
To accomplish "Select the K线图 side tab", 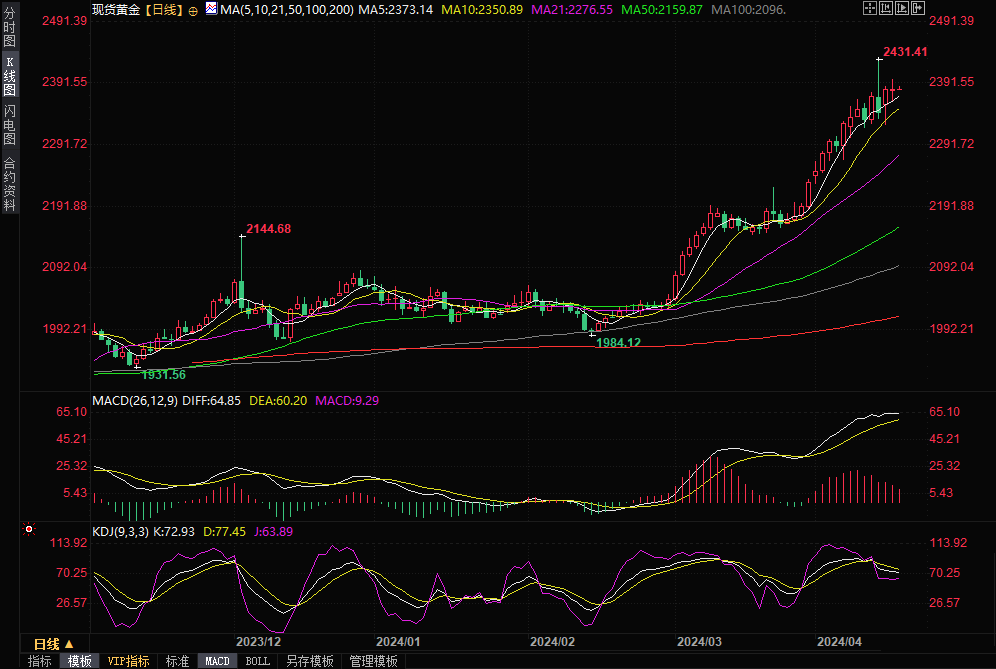I will pos(10,75).
